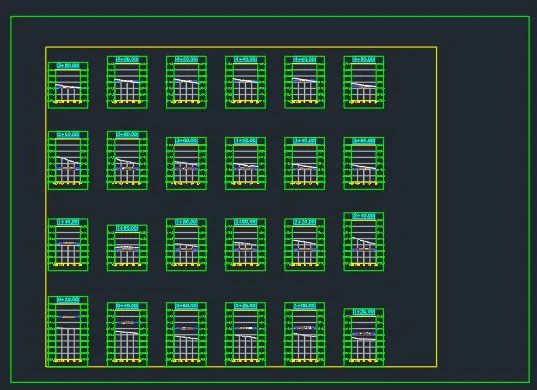Click the cyan station label on top-left sheet
This screenshot has width=537, height=390.
click(68, 65)
